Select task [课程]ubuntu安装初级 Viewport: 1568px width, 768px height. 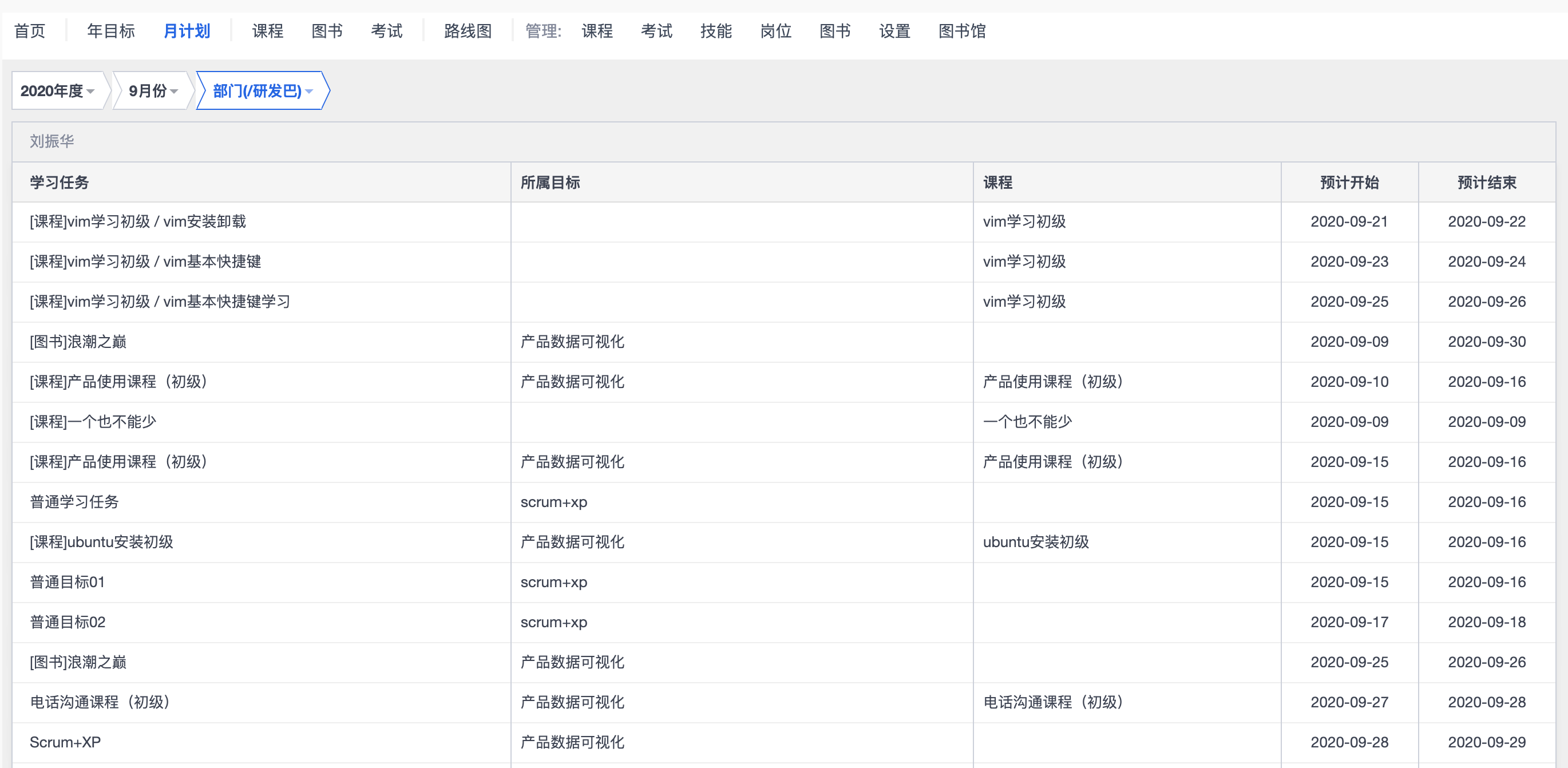click(x=102, y=543)
